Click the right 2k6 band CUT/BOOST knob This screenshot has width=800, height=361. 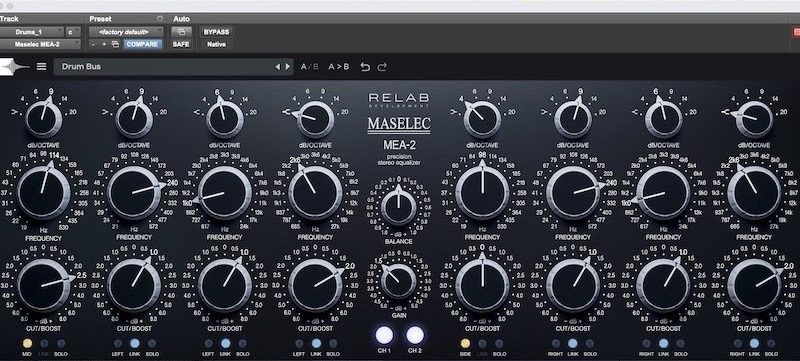pyautogui.click(x=754, y=285)
